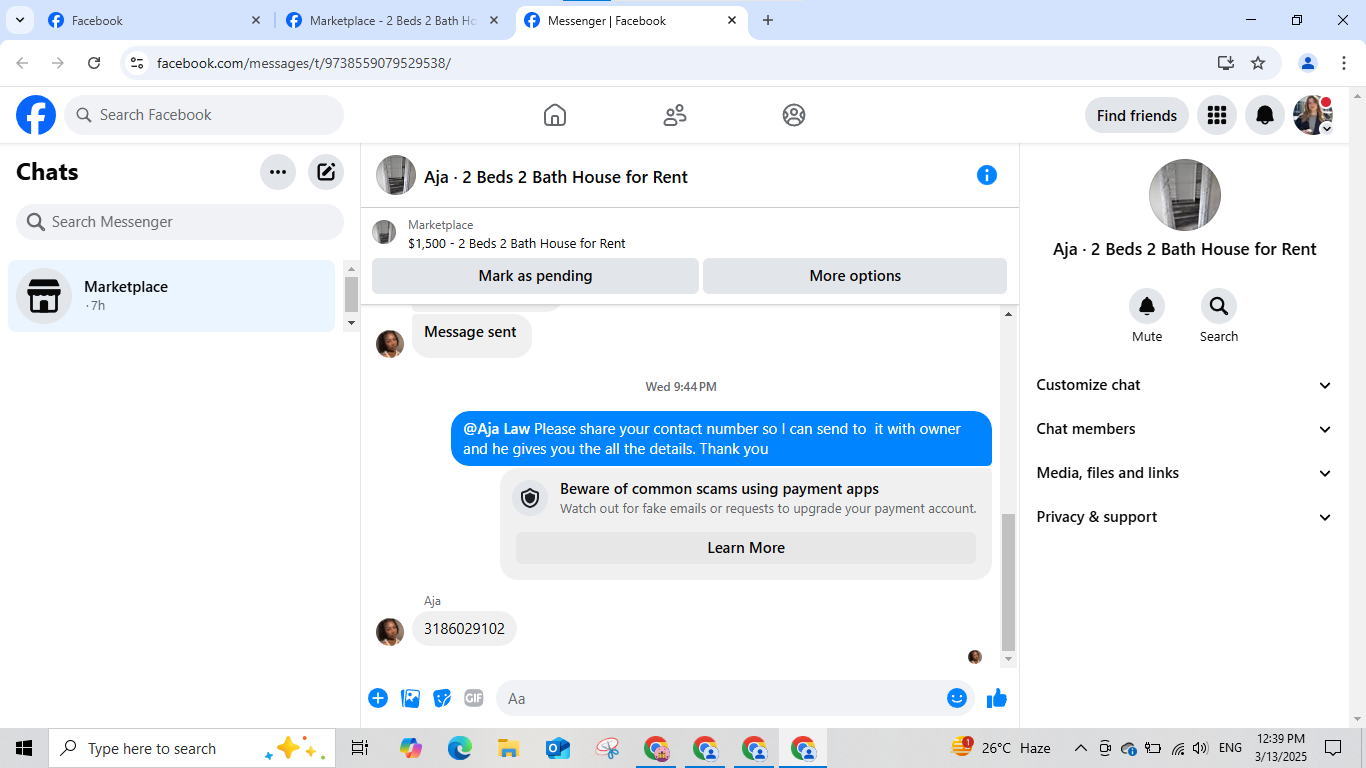Open the Copilot taskbar icon

[411, 748]
